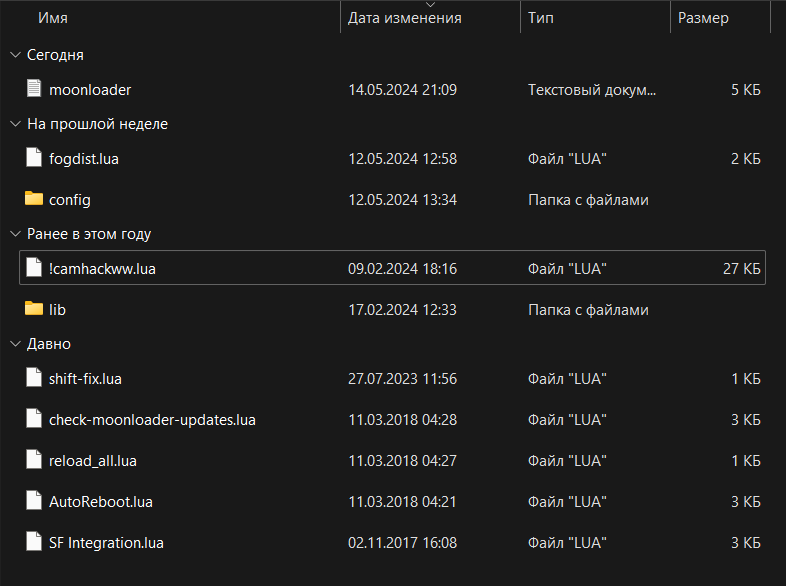The height and width of the screenshot is (586, 786).
Task: Sort files by Размер column
Action: point(703,18)
